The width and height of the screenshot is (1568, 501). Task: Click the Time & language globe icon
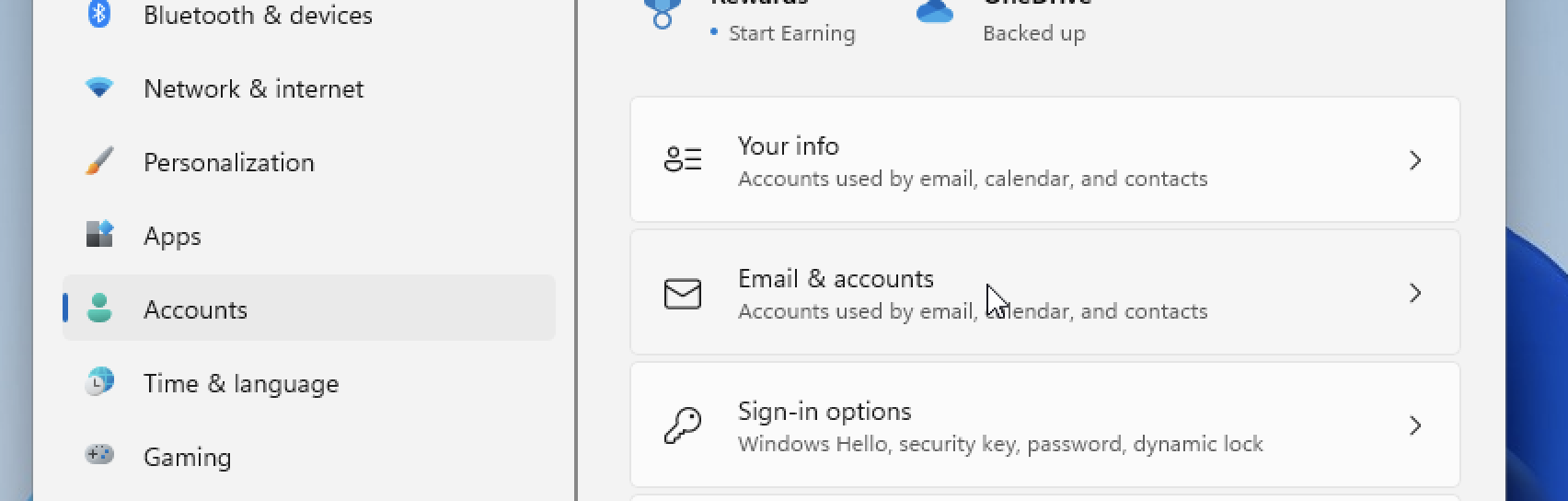[x=99, y=381]
